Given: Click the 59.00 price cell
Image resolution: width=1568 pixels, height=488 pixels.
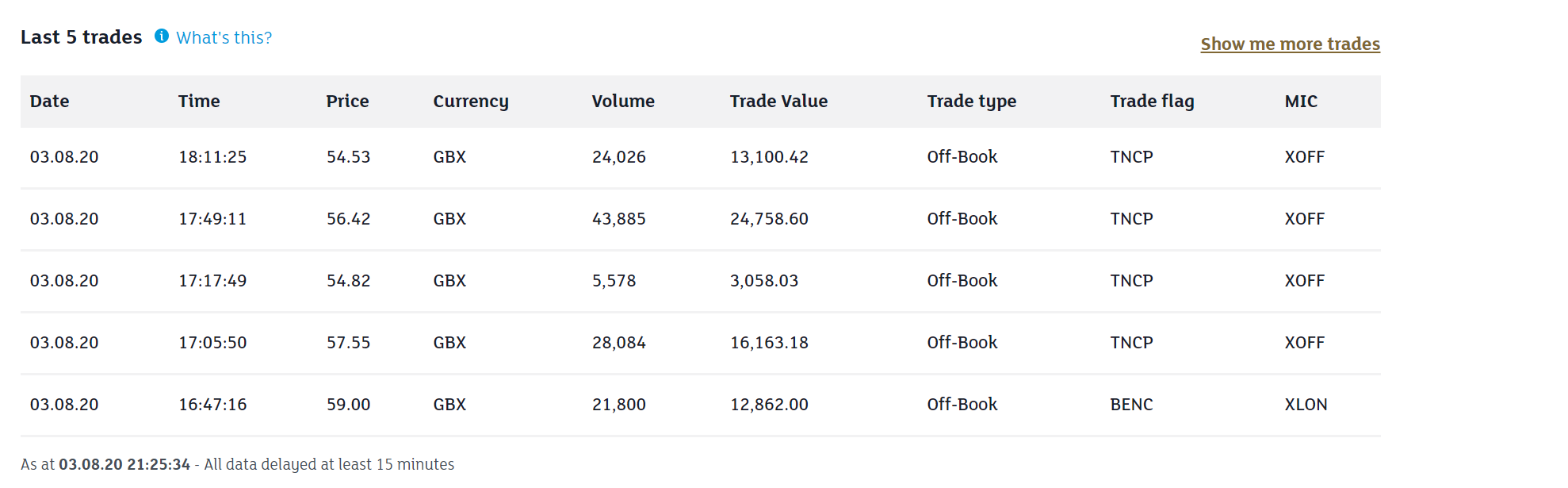Looking at the screenshot, I should tap(348, 405).
